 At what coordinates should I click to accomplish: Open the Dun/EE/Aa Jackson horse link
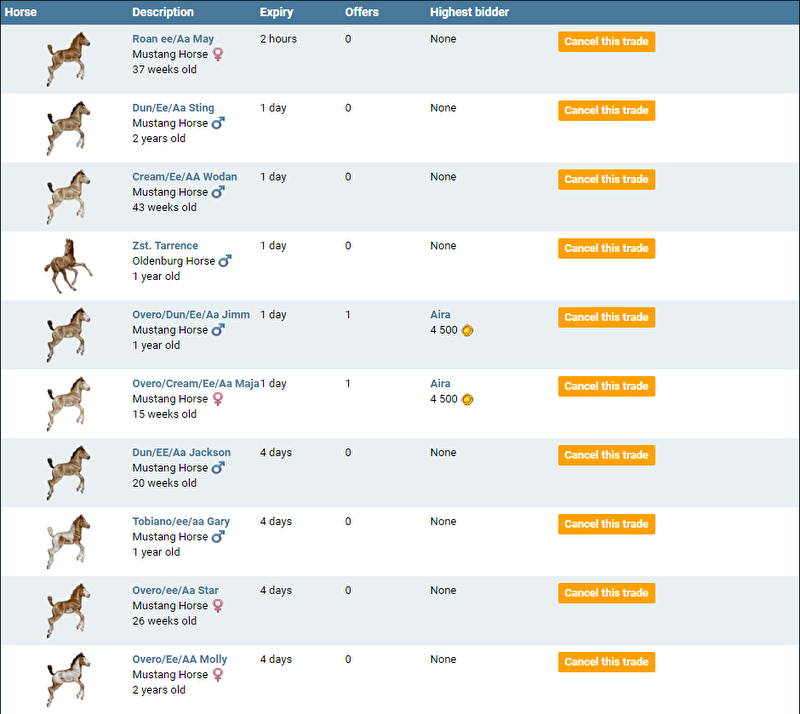pyautogui.click(x=181, y=453)
